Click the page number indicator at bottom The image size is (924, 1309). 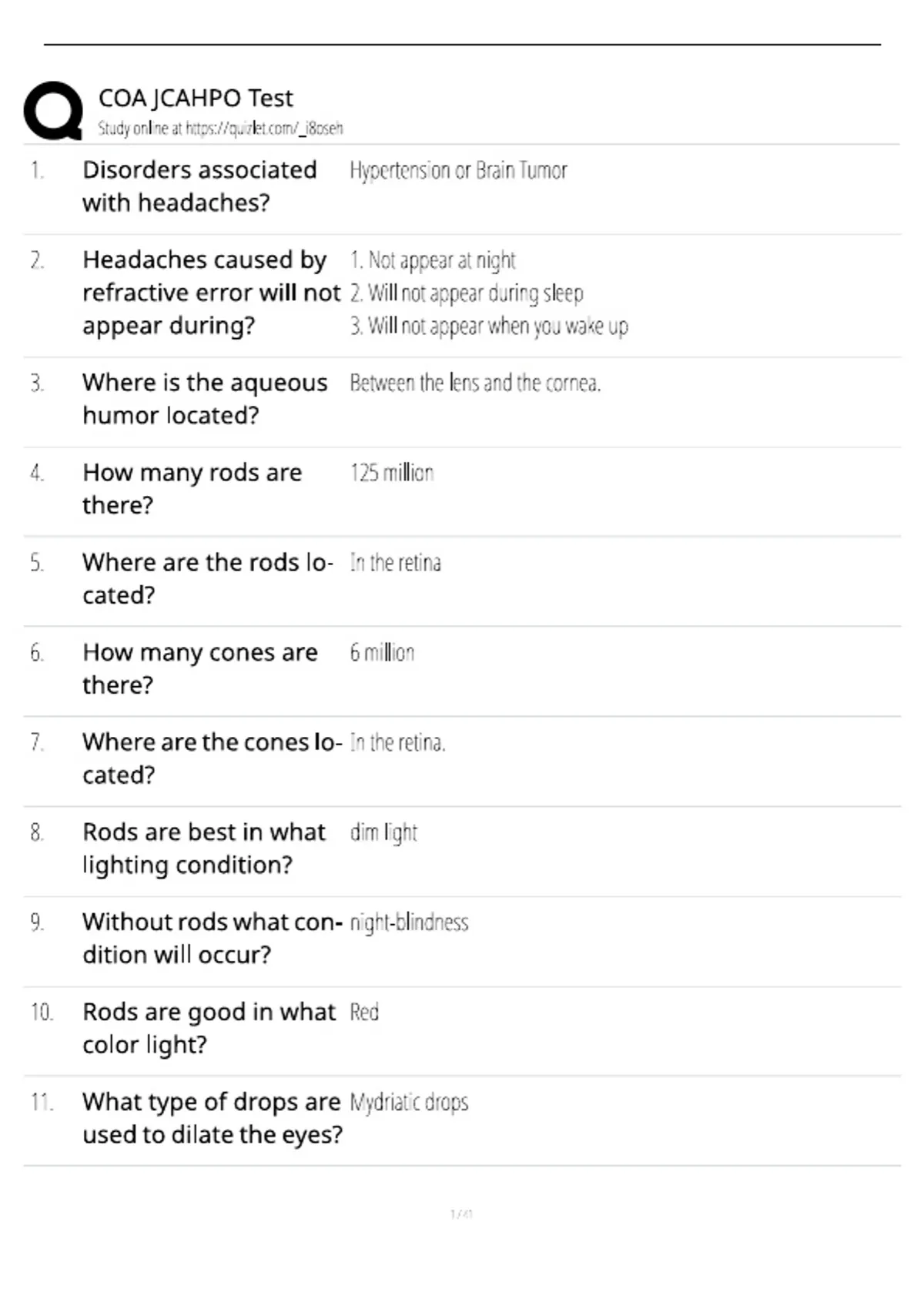click(461, 1214)
